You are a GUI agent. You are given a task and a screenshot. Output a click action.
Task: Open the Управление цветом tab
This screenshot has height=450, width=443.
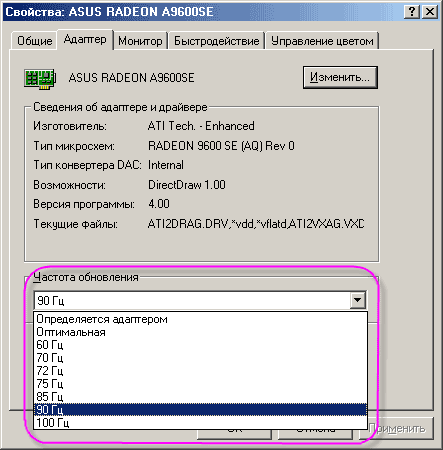[x=322, y=41]
